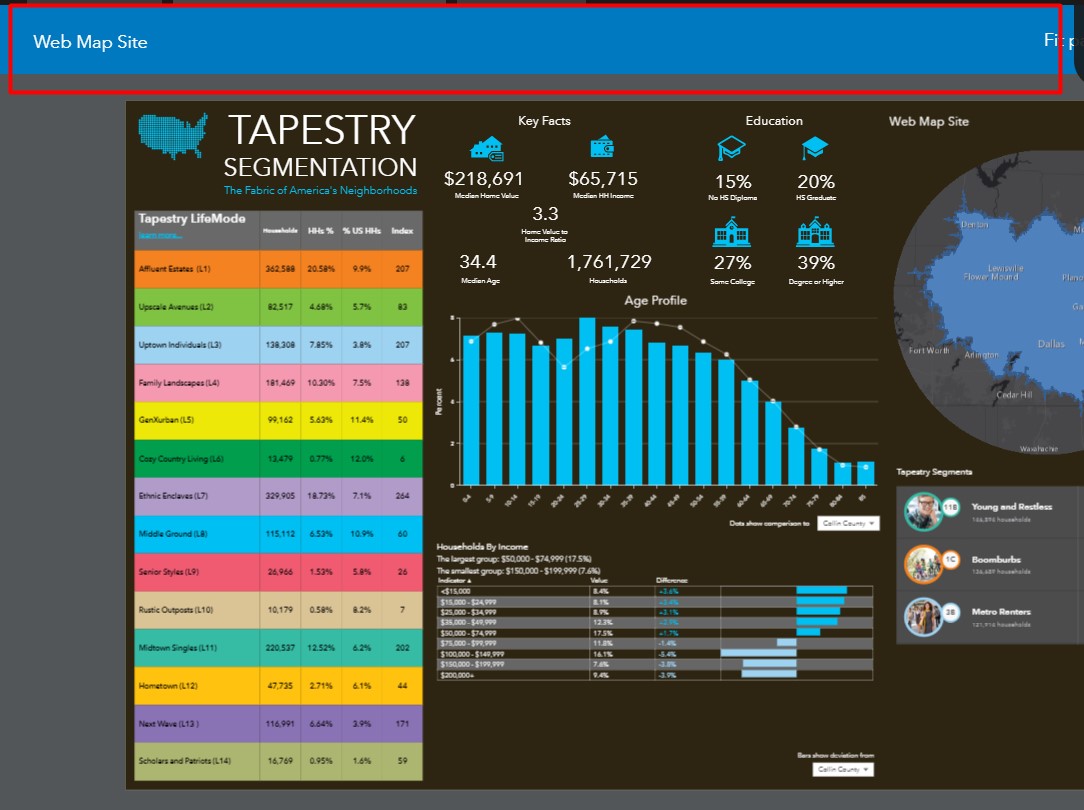Image resolution: width=1084 pixels, height=810 pixels.
Task: Click the '$75,000 - $99,999' income row
Action: click(655, 643)
